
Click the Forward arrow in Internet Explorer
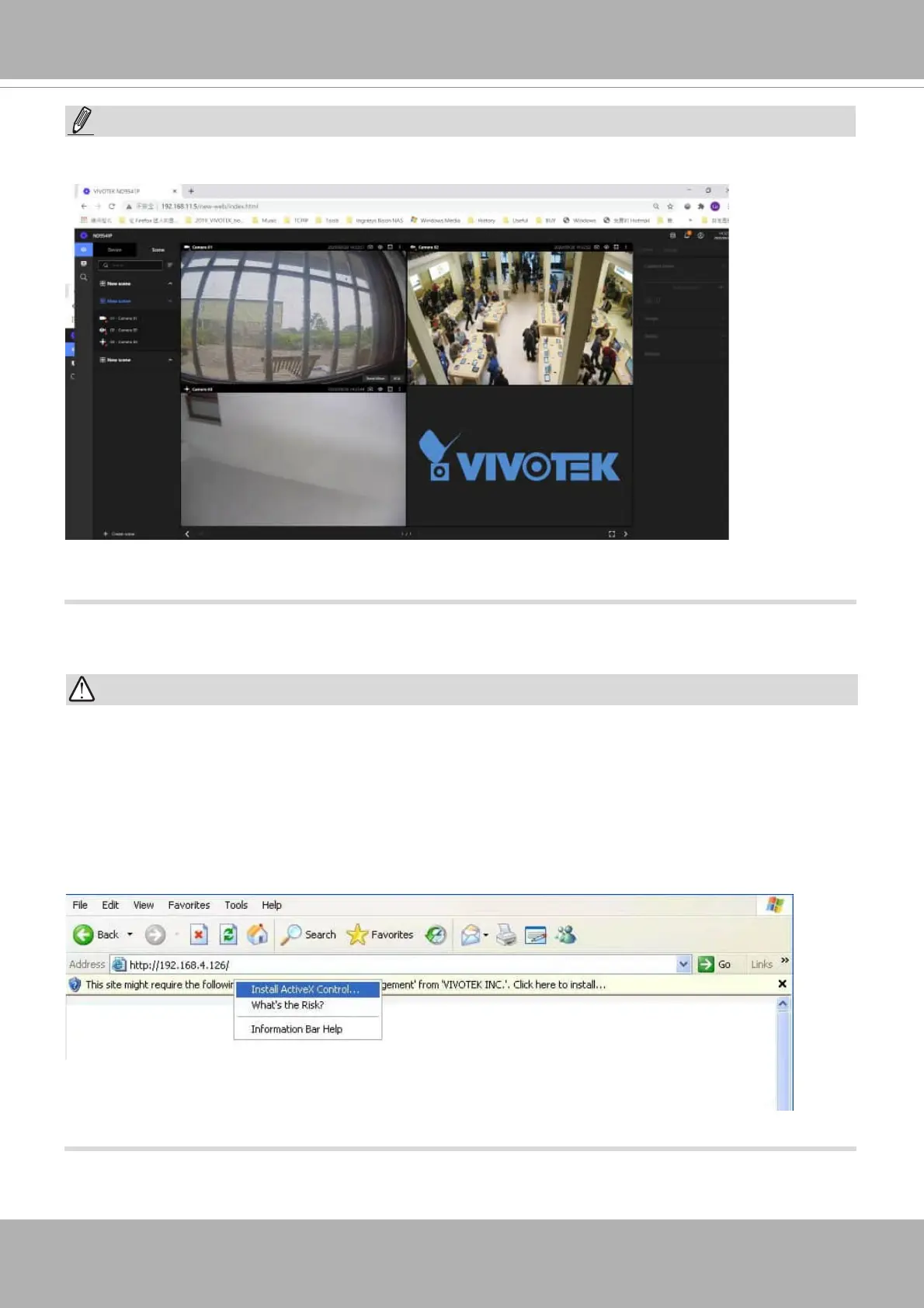click(x=155, y=934)
